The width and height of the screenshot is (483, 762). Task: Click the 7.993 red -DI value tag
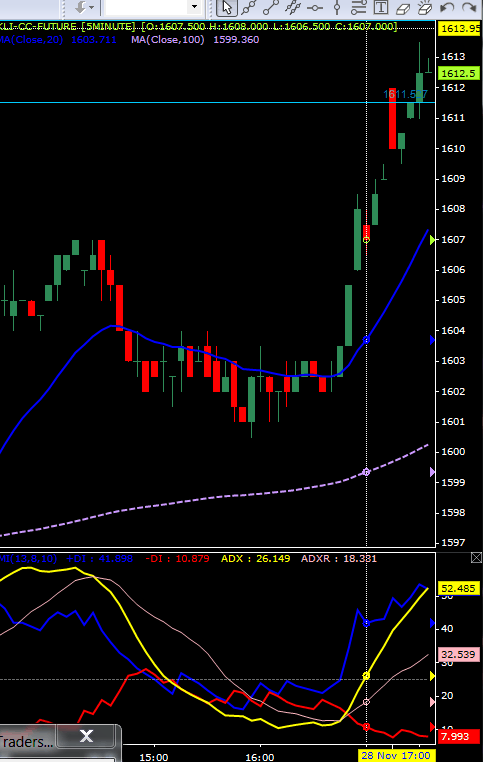click(459, 736)
